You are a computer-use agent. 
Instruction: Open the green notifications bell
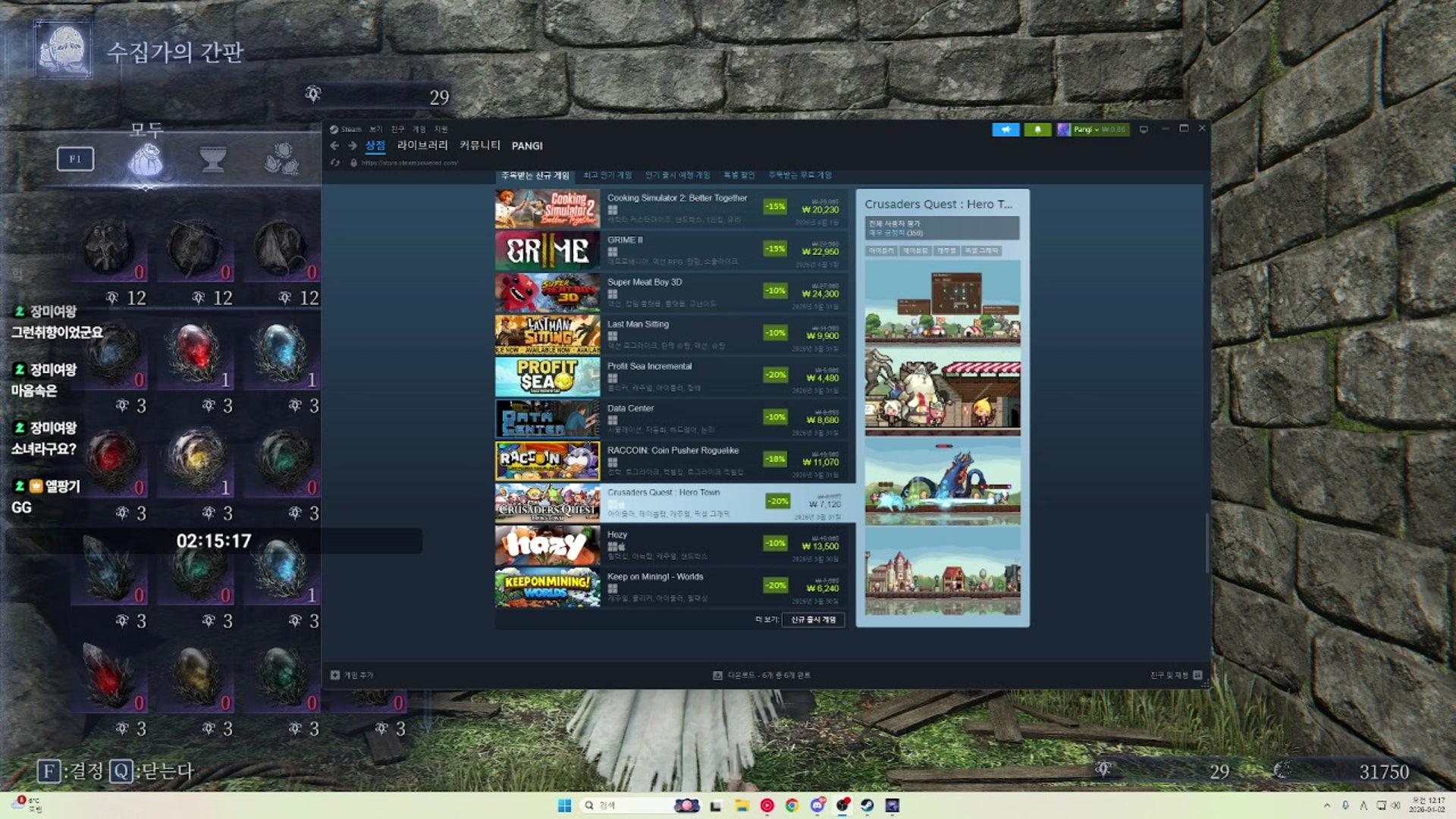1037,130
